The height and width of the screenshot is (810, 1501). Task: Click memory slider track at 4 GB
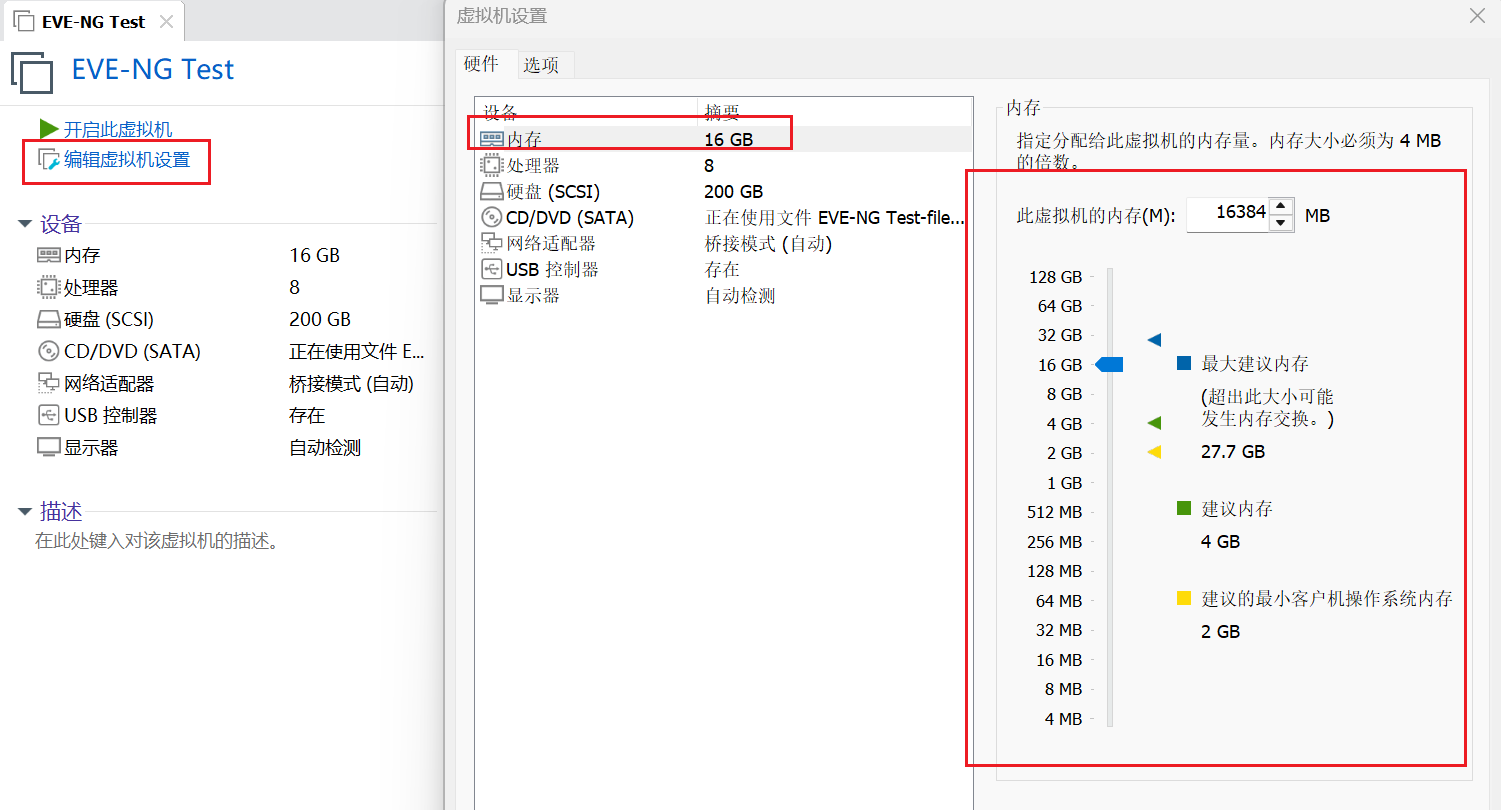coord(1110,424)
